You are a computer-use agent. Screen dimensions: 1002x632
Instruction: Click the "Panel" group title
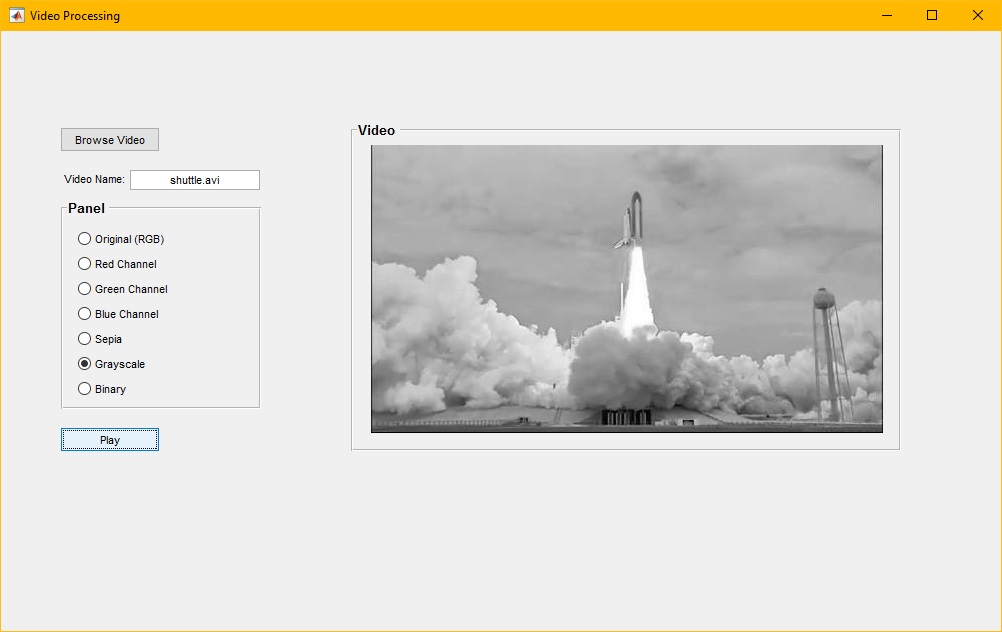tap(86, 208)
